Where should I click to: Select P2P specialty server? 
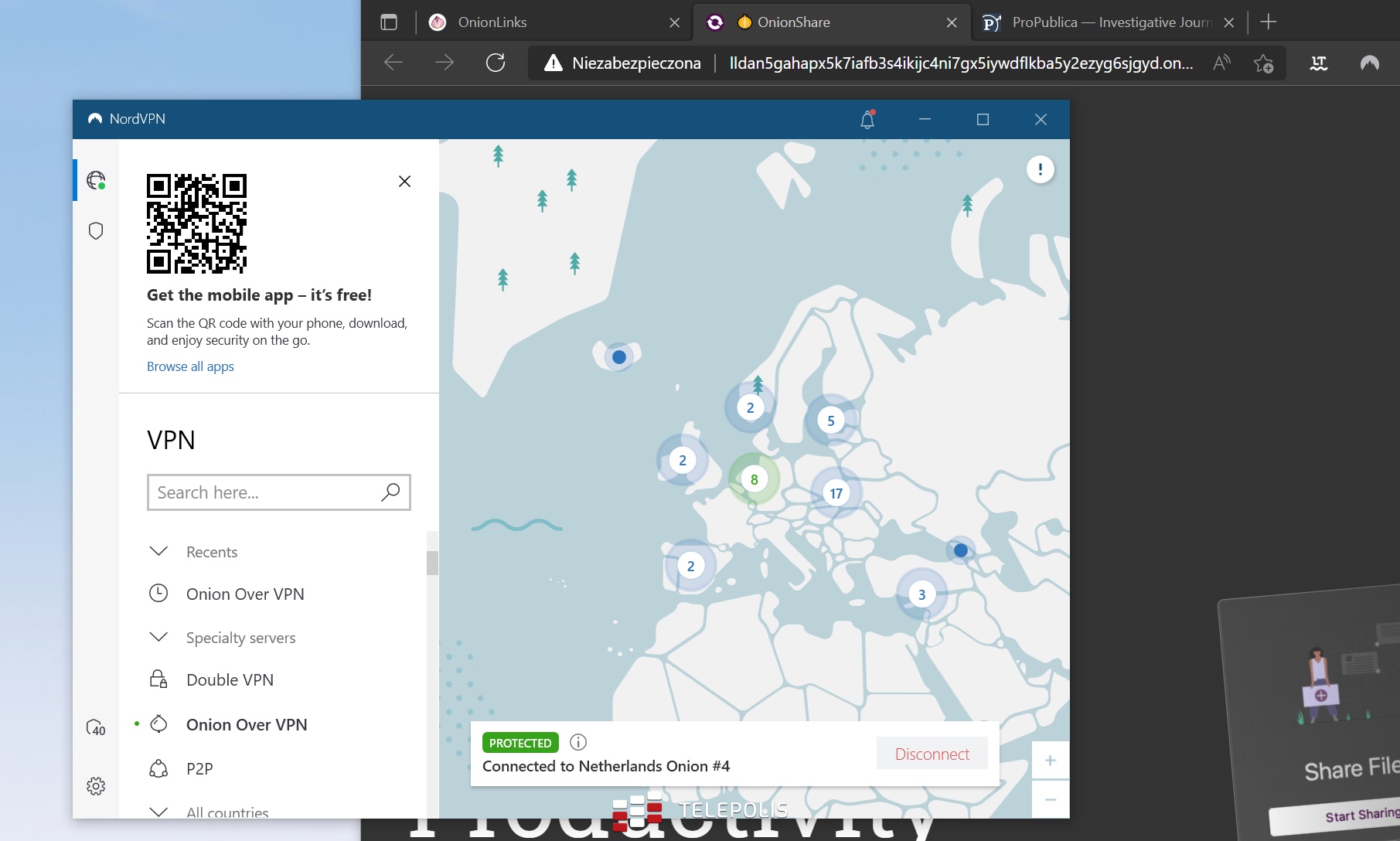point(199,768)
